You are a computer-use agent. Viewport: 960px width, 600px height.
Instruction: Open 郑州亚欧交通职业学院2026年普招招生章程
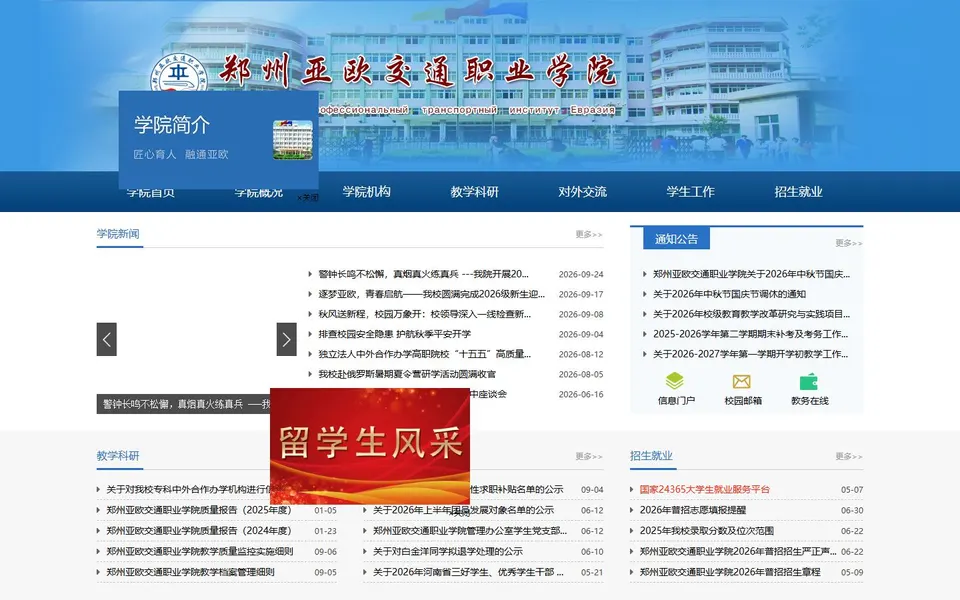coord(730,572)
